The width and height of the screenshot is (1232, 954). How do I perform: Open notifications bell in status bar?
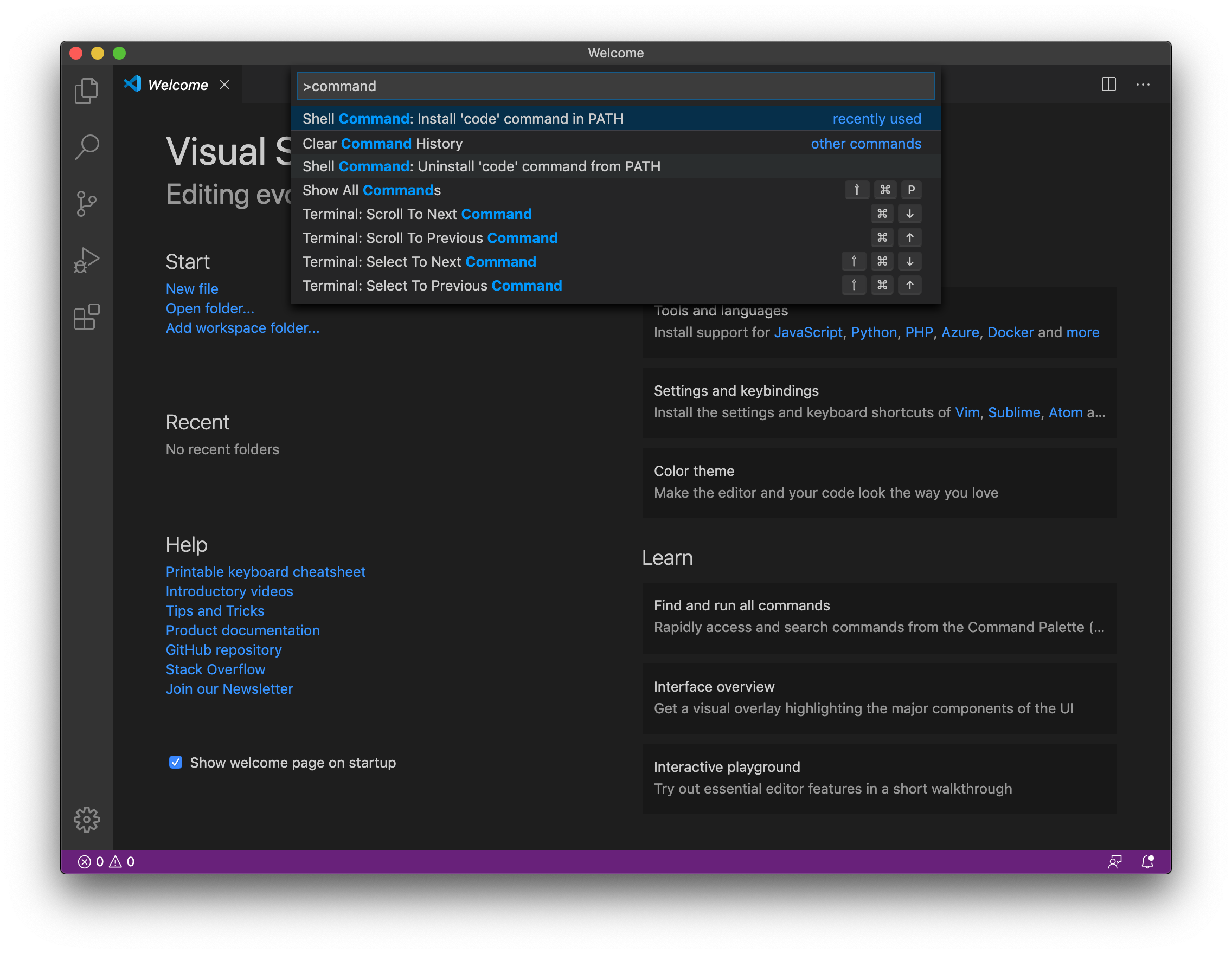click(1147, 861)
